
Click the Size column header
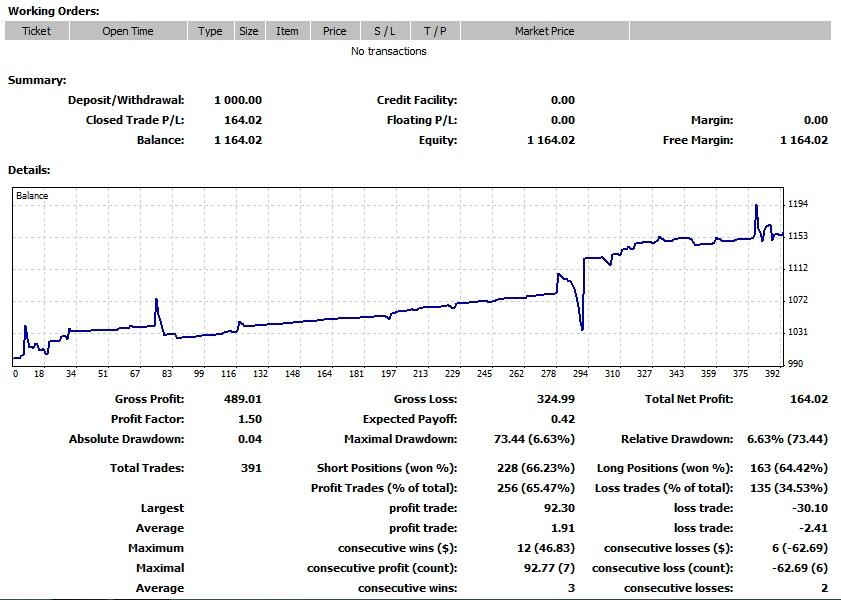click(249, 31)
